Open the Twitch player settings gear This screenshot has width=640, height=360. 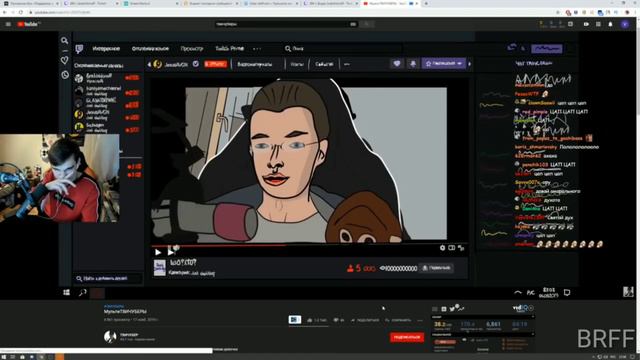(442, 248)
